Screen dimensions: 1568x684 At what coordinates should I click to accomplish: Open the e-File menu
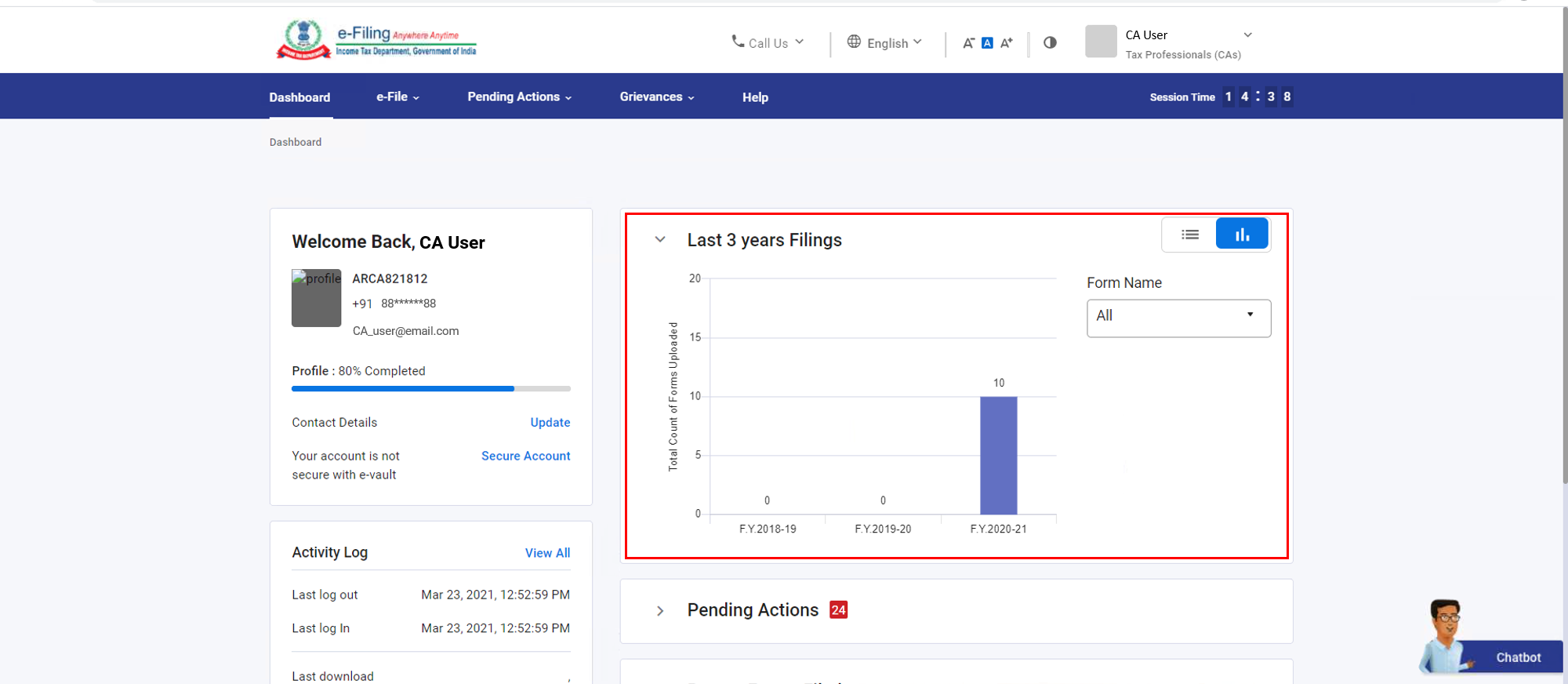(x=397, y=97)
